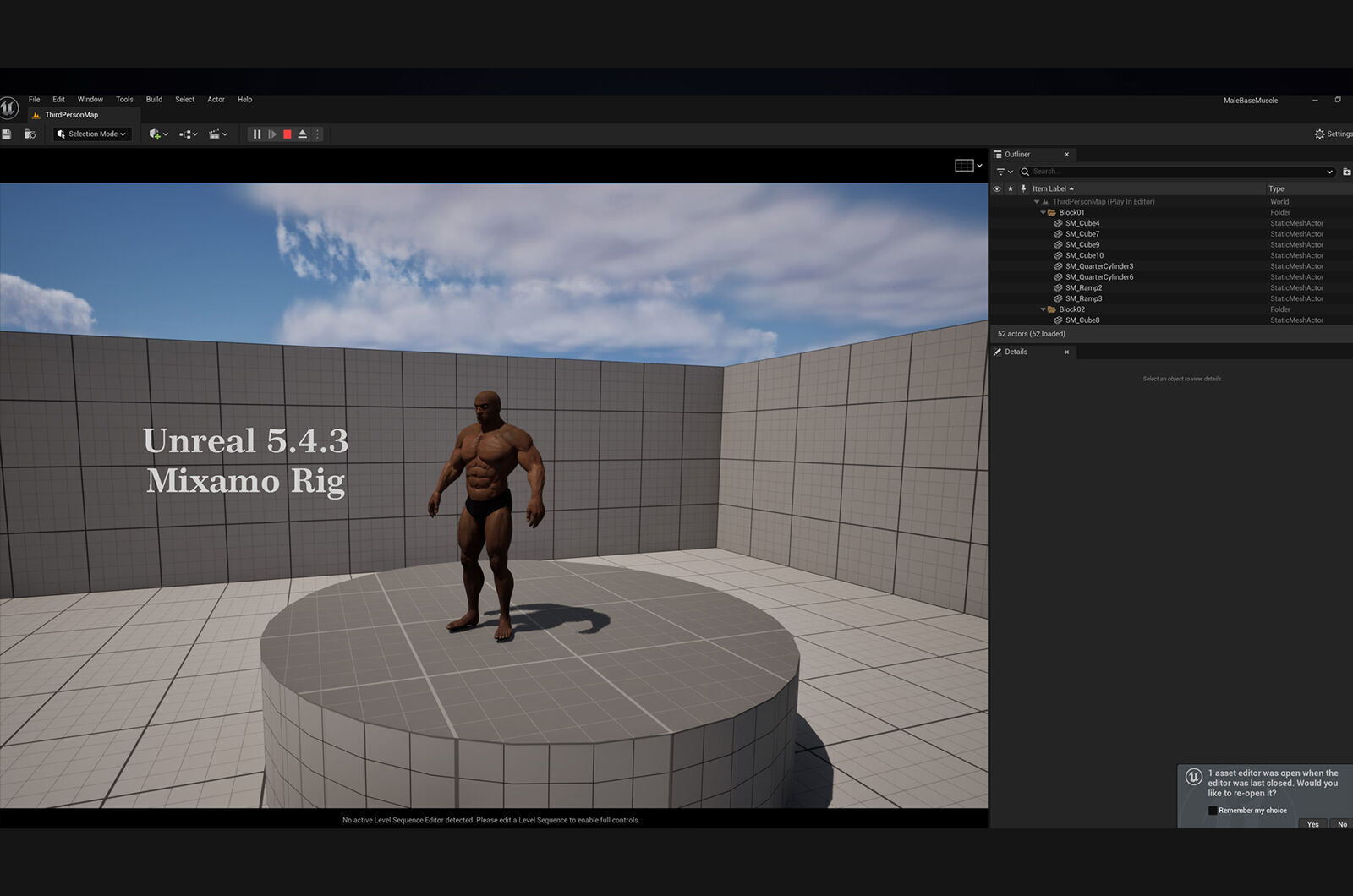Click the pin column header in Outliner
1353x896 pixels.
coord(1023,189)
